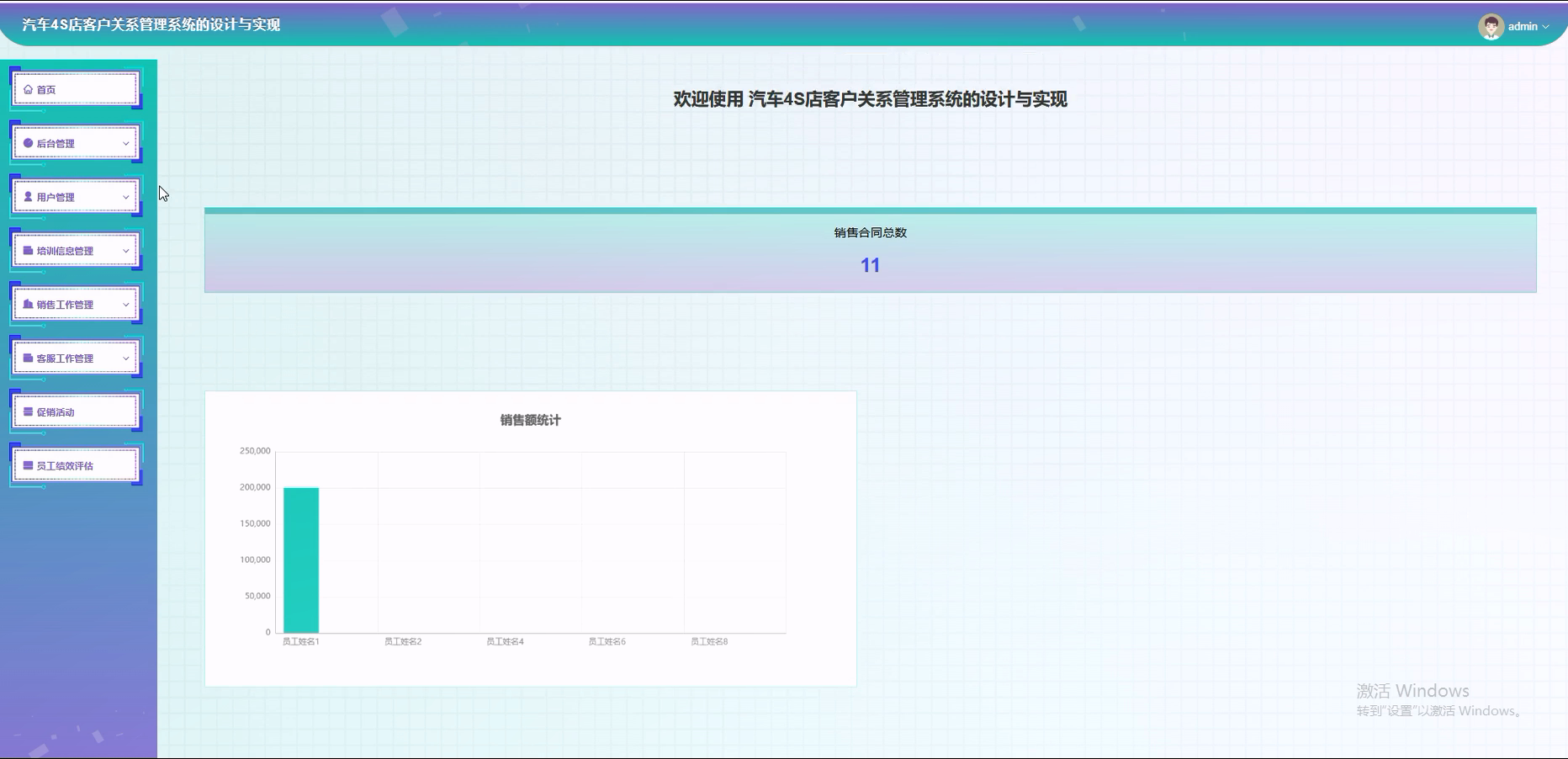Image resolution: width=1568 pixels, height=759 pixels.
Task: Click the icon beside 客服工作管理
Action: click(28, 358)
